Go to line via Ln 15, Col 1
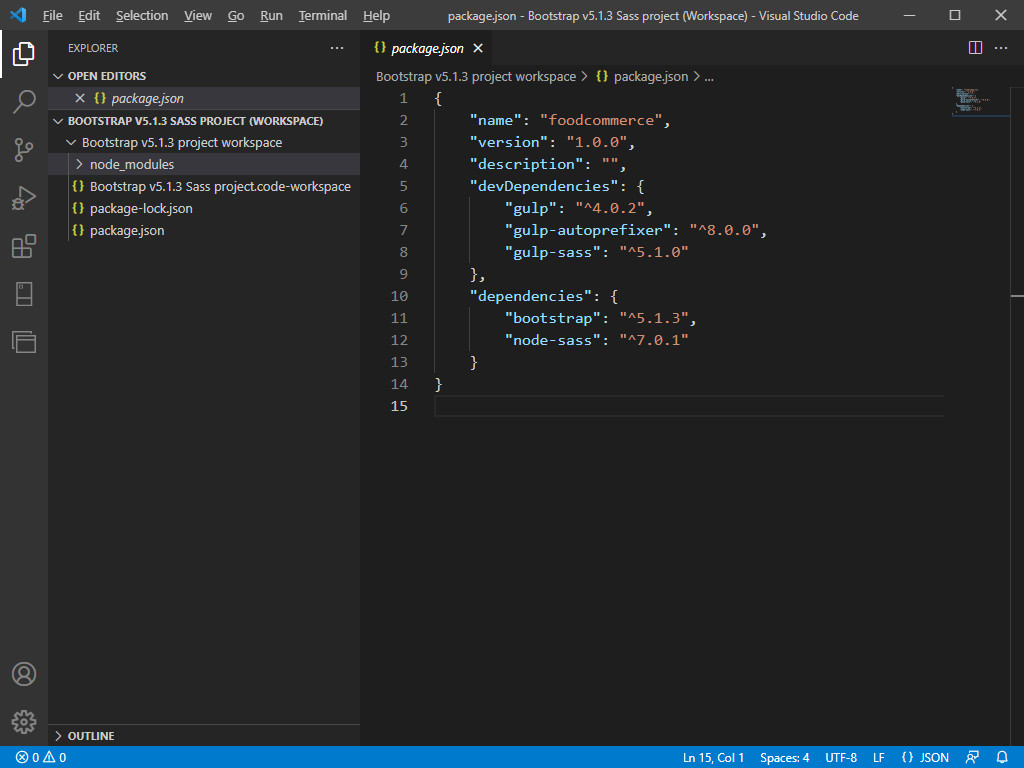 [x=713, y=758]
